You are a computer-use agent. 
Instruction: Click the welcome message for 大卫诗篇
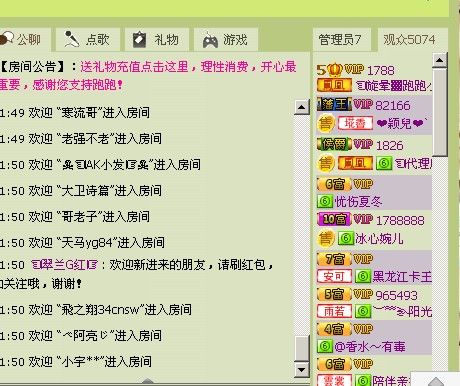(81, 191)
